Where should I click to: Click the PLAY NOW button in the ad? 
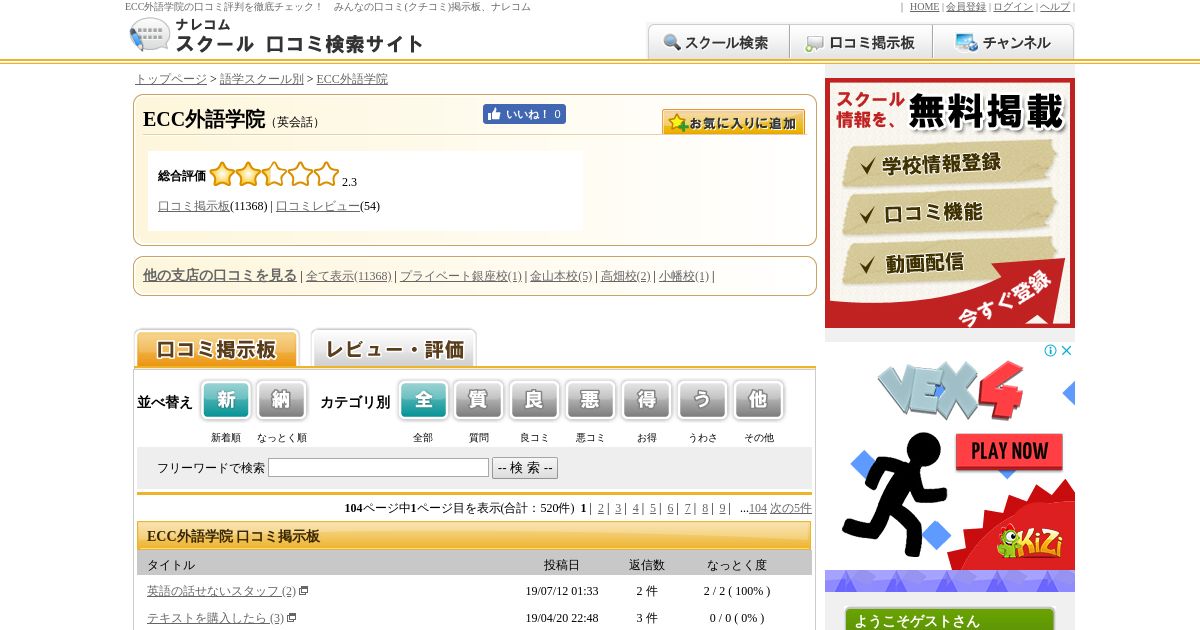(x=1008, y=451)
